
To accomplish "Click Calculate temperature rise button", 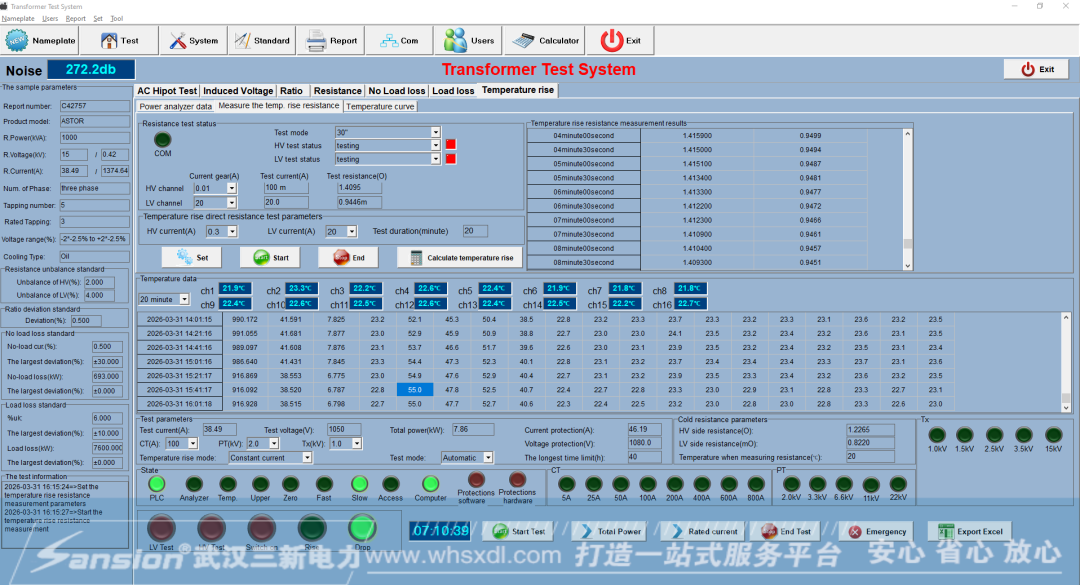I will click(460, 258).
